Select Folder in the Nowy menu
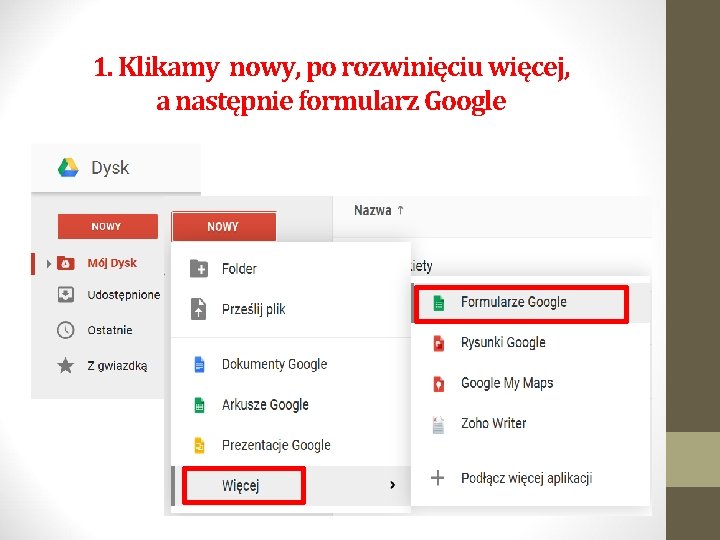The height and width of the screenshot is (540, 720). 291,269
